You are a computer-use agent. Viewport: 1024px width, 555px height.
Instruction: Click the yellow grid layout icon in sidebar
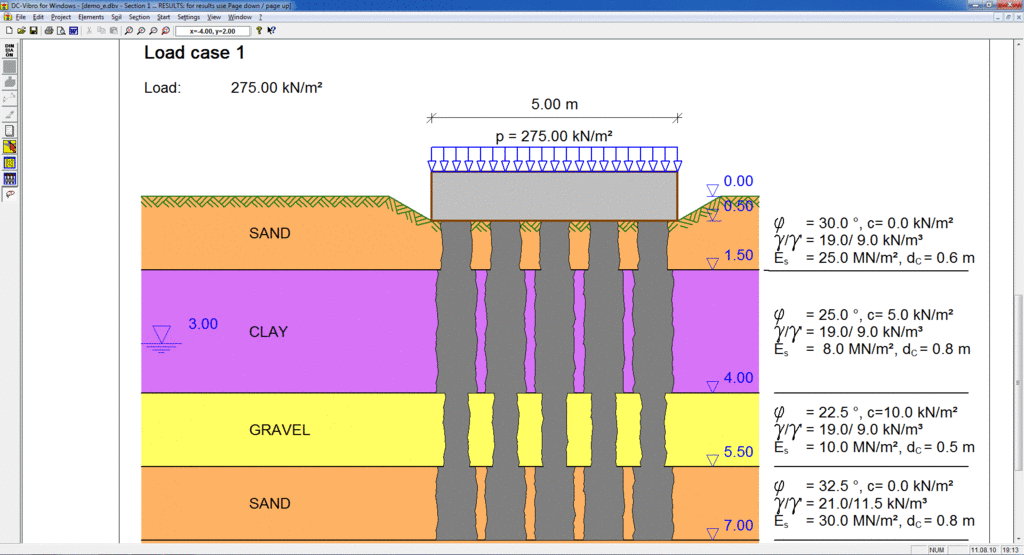coord(10,163)
